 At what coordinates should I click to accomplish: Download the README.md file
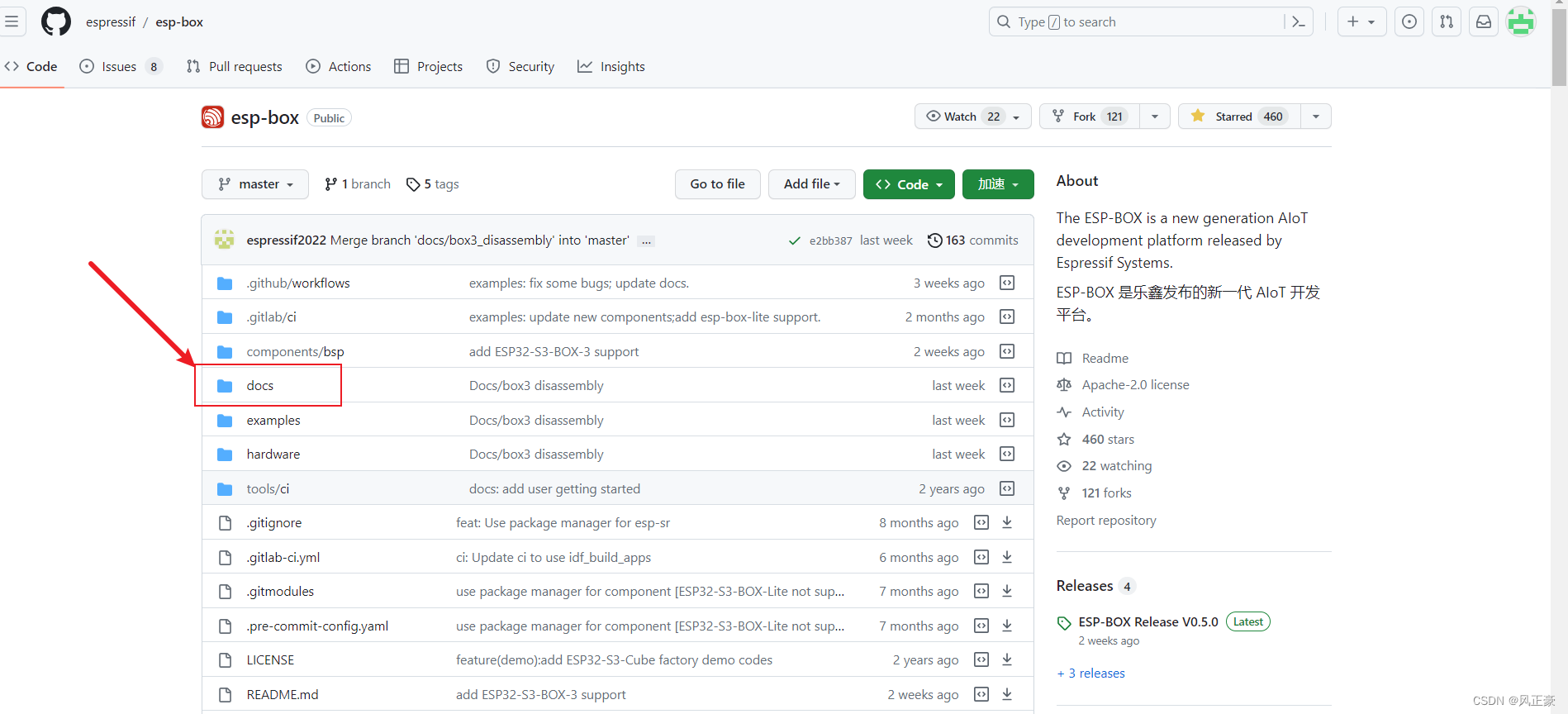1007,694
